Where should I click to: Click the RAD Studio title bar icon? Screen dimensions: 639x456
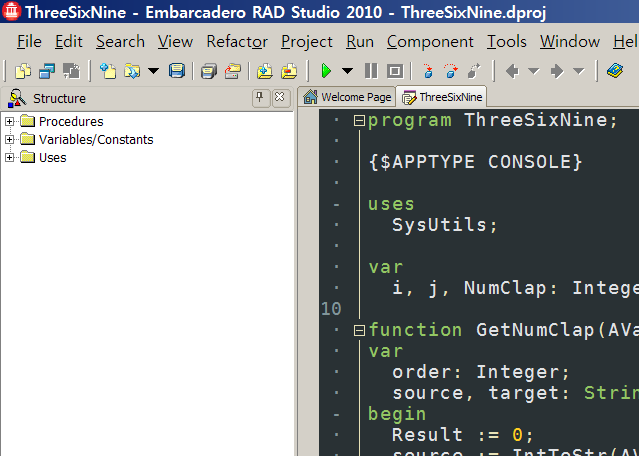(x=11, y=11)
